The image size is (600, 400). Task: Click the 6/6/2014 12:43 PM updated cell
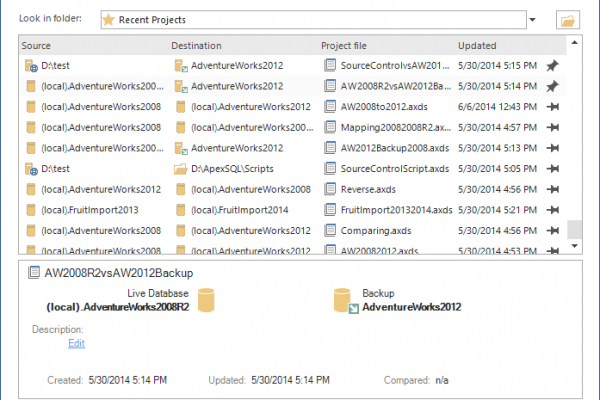point(497,107)
